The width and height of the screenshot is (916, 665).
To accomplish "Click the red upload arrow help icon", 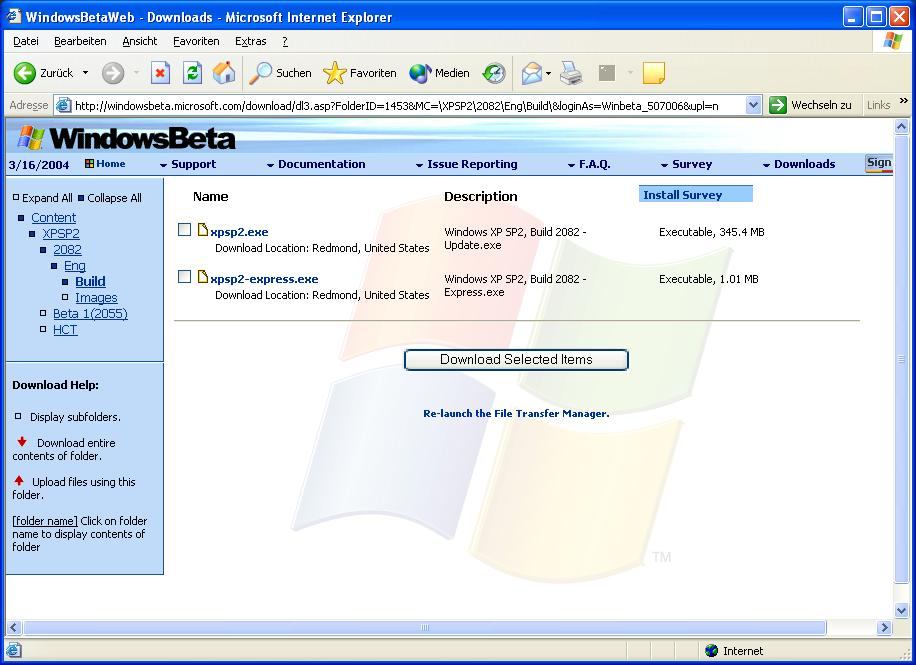I will (x=19, y=480).
